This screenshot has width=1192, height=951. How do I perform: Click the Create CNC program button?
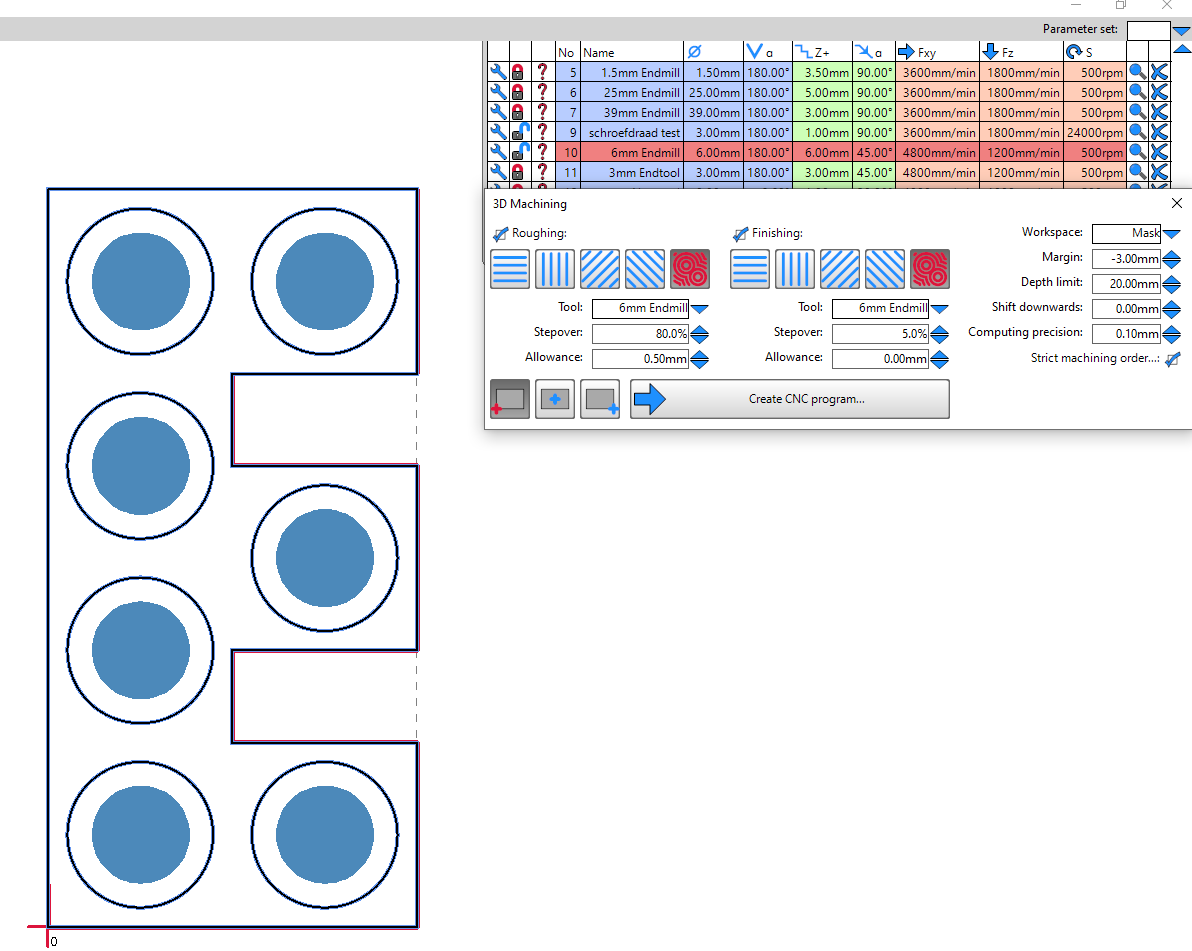[x=790, y=399]
